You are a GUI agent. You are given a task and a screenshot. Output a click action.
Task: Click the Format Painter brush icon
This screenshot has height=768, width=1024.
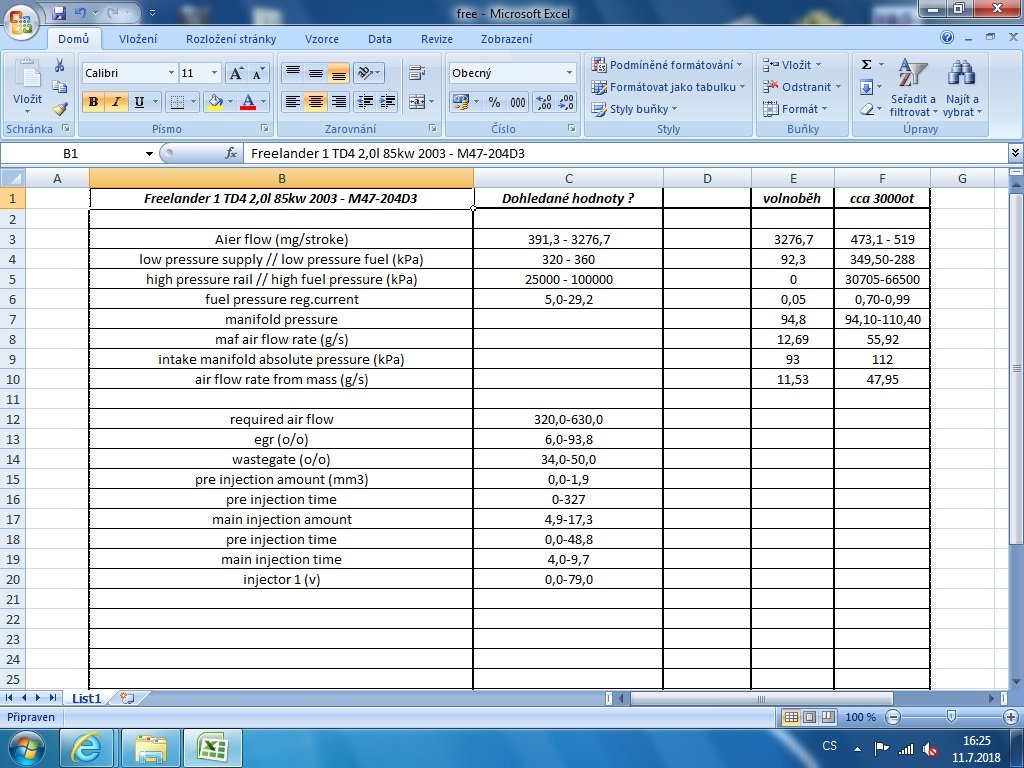[x=60, y=108]
